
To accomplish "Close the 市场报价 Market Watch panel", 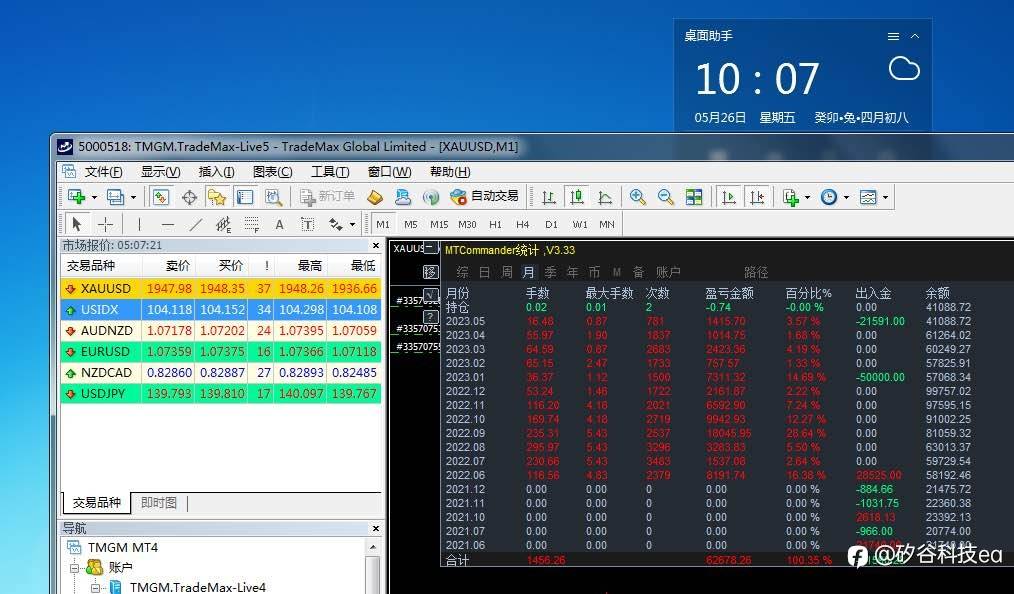I will tap(376, 246).
